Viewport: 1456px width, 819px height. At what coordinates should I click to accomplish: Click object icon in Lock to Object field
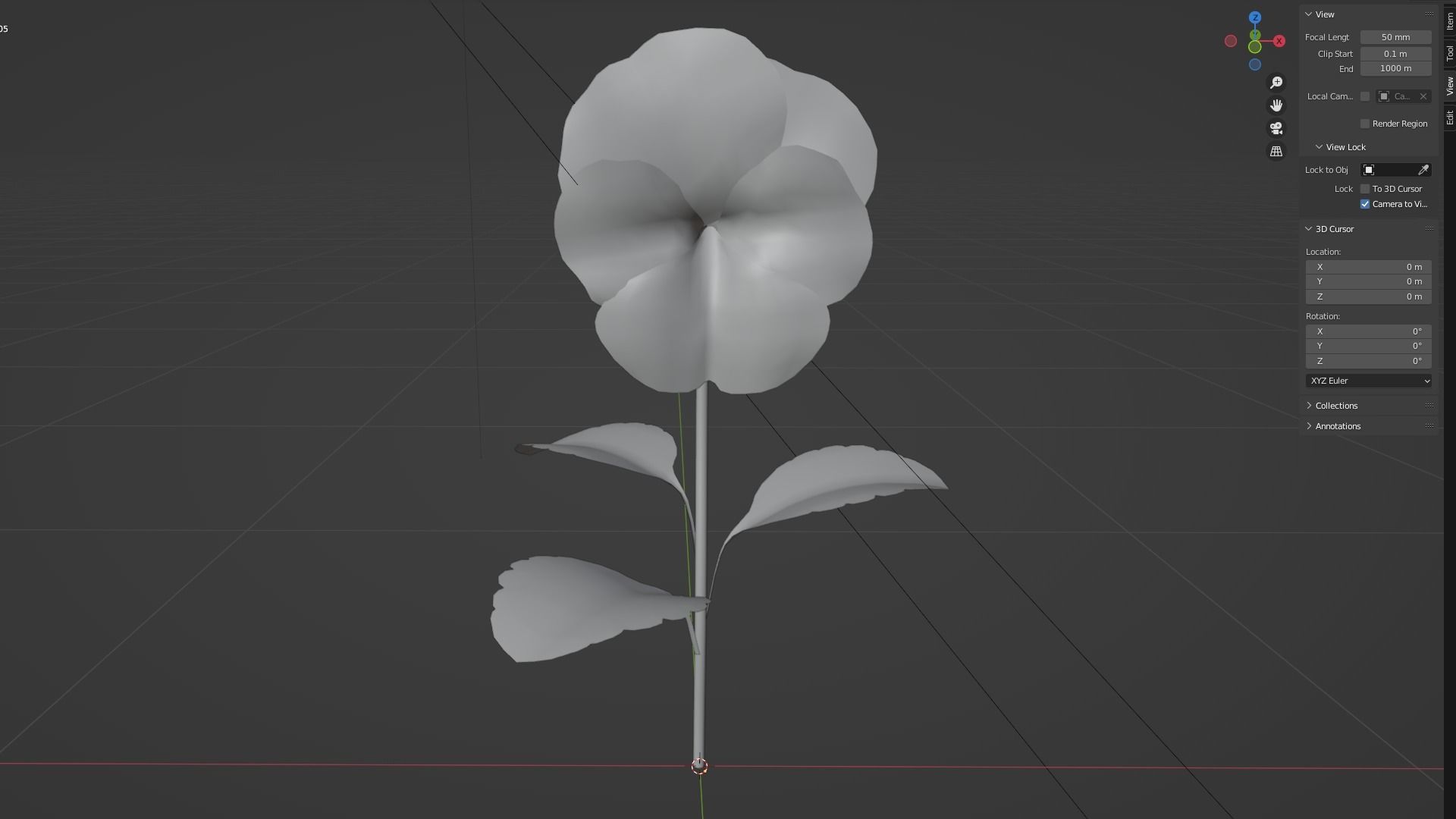(1369, 170)
